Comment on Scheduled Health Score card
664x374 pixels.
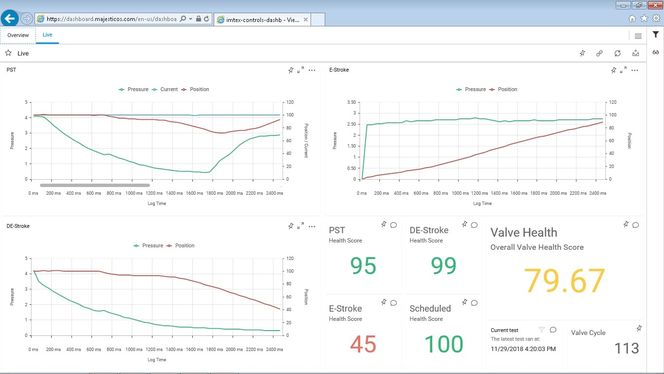click(474, 303)
